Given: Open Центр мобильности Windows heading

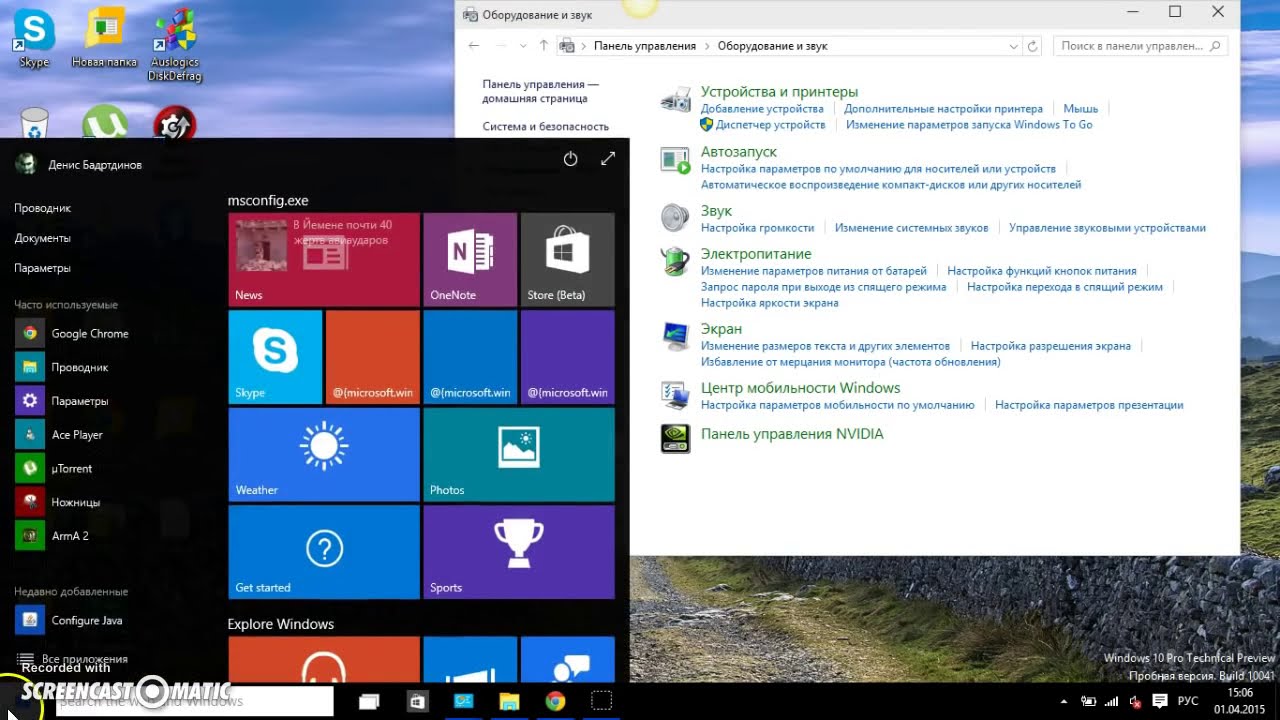Looking at the screenshot, I should (x=800, y=388).
